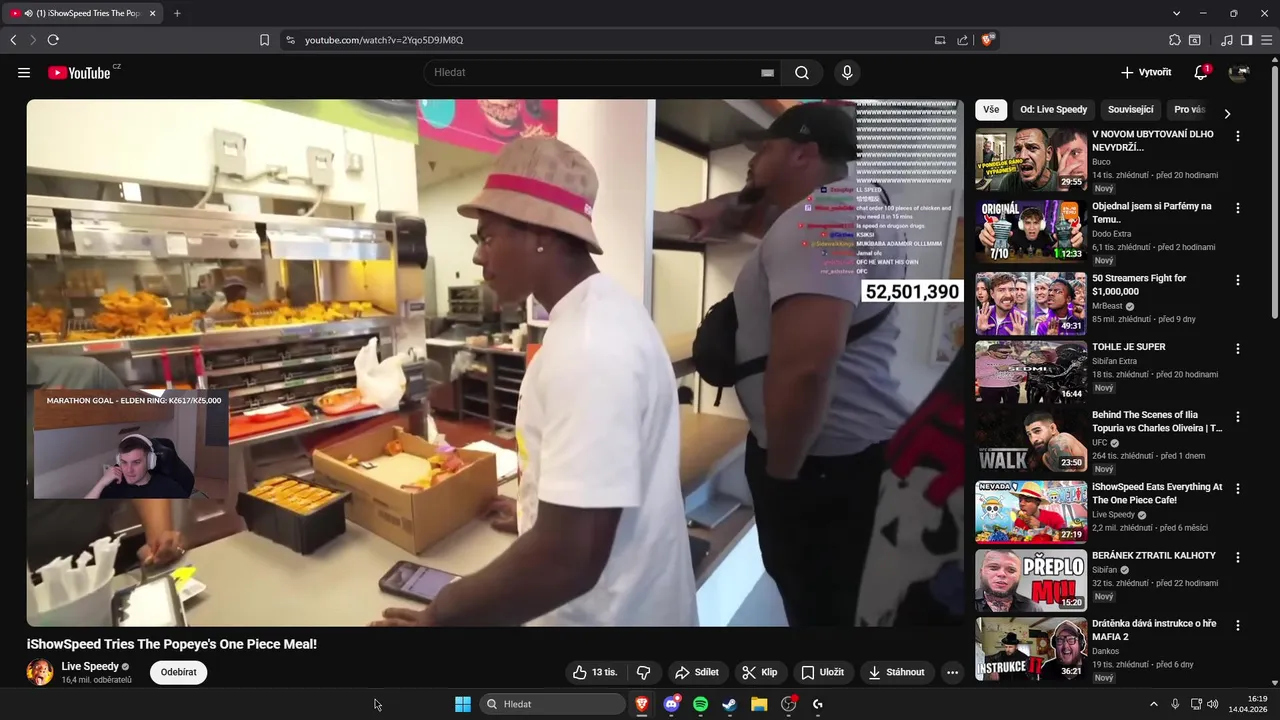Select the Pro vás filter chip
Screen dimensions: 1280x720
pyautogui.click(x=1190, y=110)
